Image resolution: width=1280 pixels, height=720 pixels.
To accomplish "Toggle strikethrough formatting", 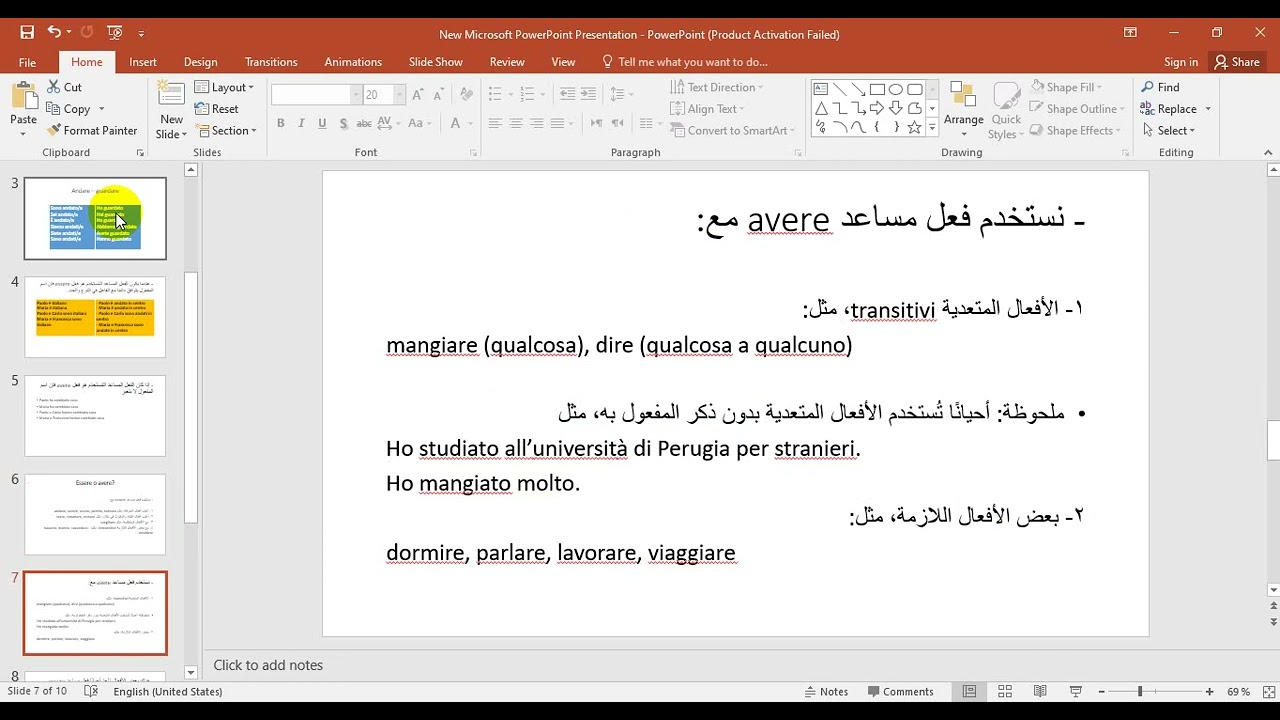I will 366,123.
